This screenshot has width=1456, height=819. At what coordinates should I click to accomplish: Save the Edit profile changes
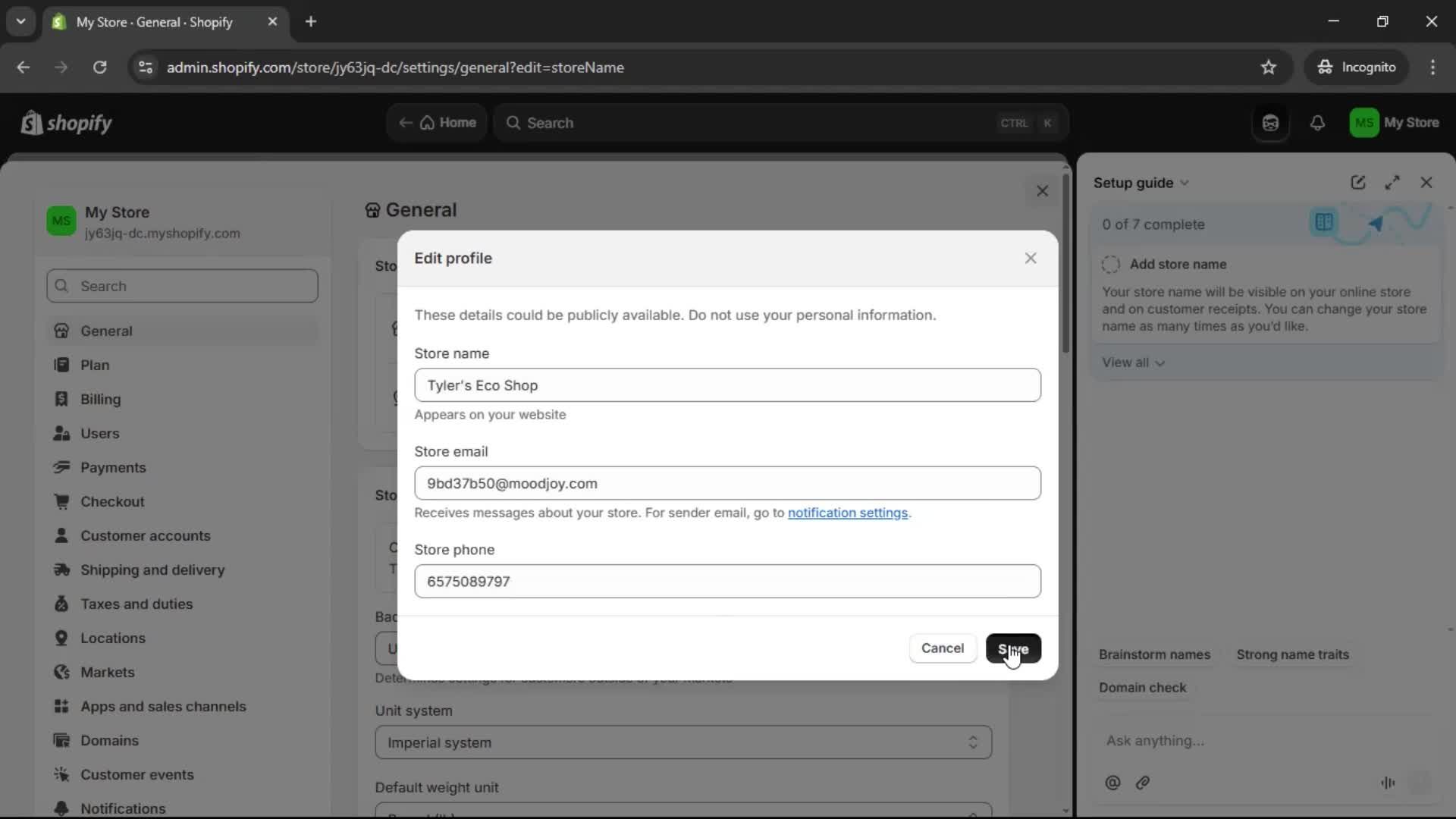tap(1014, 648)
